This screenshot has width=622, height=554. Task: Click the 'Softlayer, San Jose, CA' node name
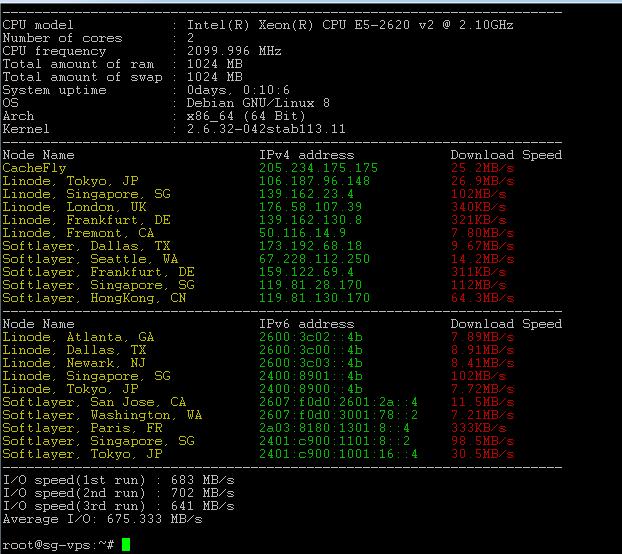click(x=94, y=402)
